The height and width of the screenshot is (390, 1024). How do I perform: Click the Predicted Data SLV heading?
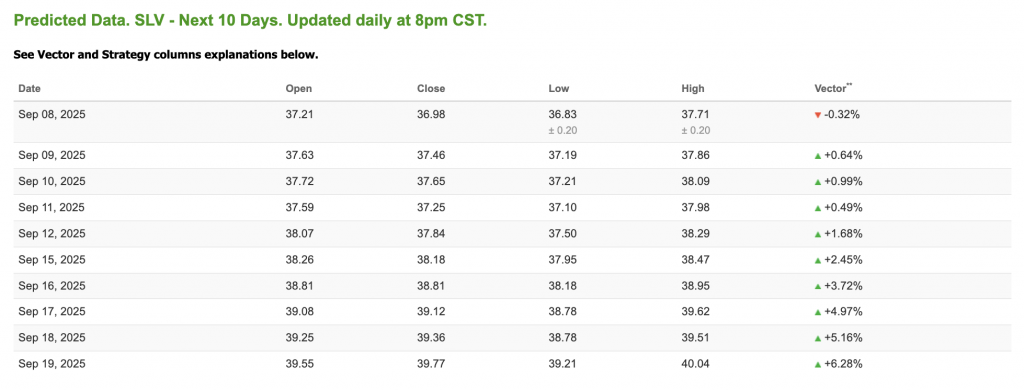tap(250, 20)
